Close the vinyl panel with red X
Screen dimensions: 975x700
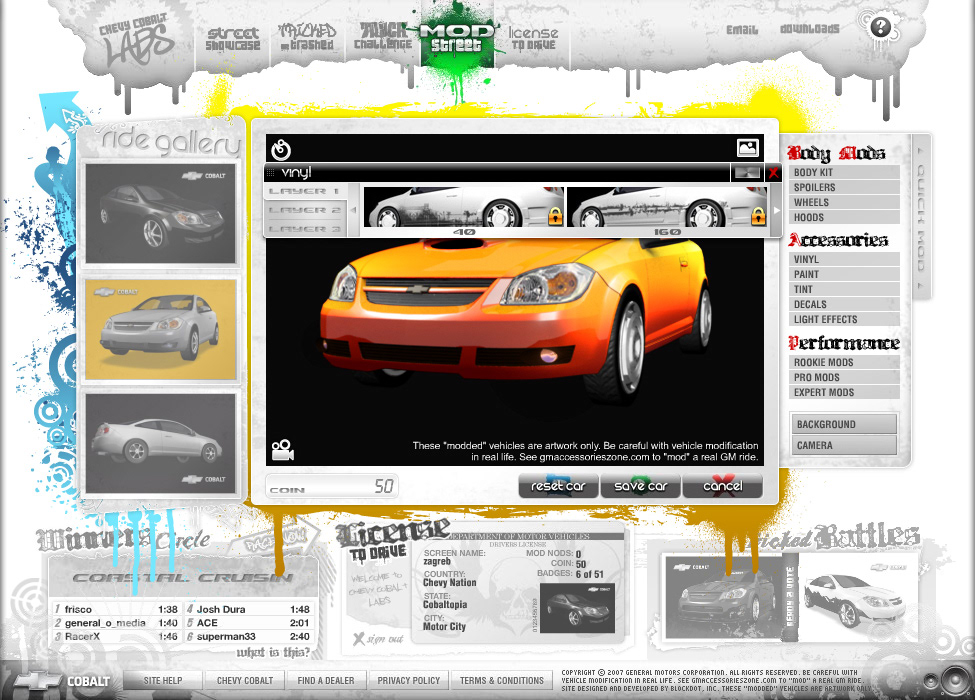pos(773,173)
